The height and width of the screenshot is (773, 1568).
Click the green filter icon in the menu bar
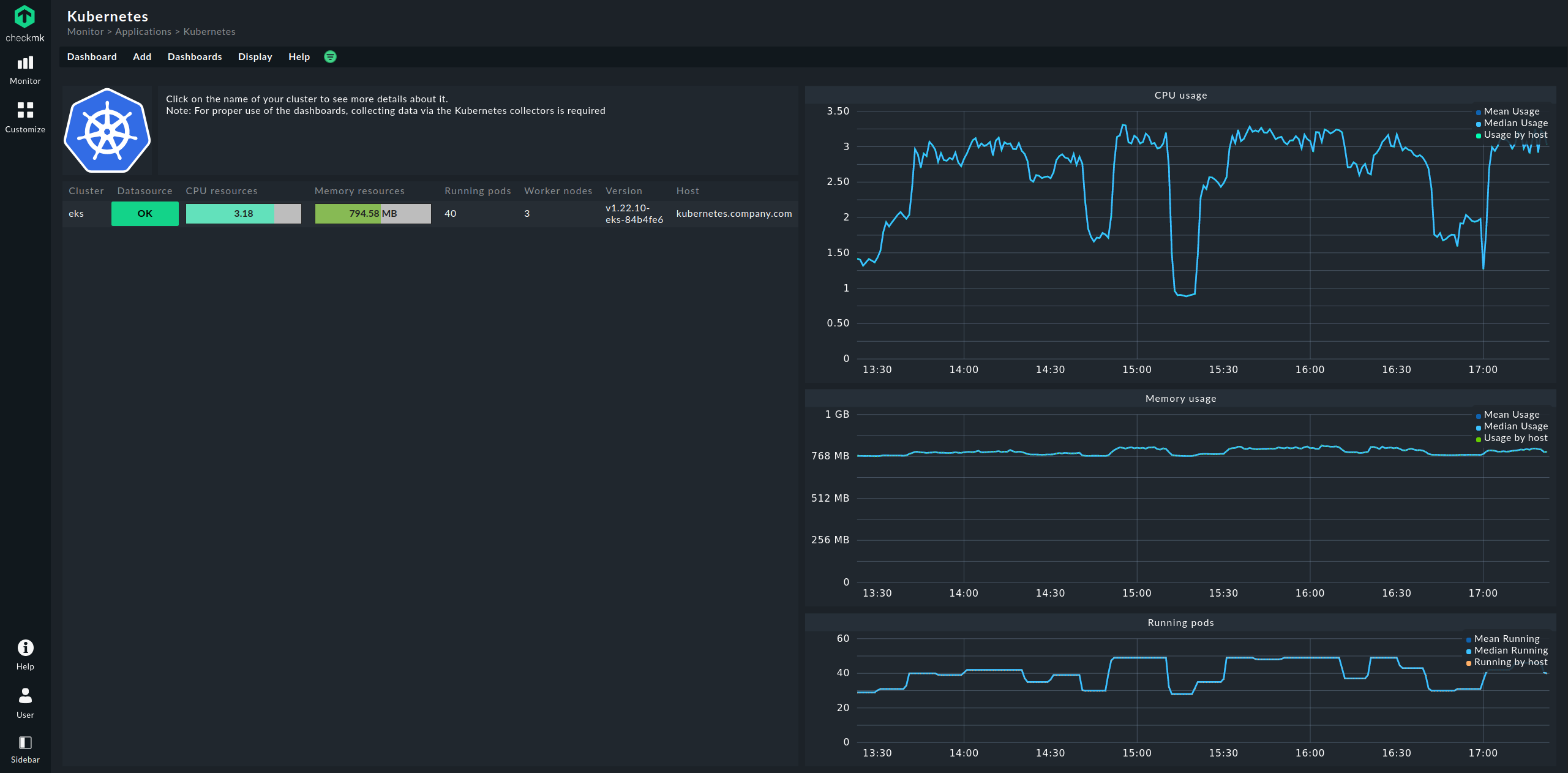(330, 56)
